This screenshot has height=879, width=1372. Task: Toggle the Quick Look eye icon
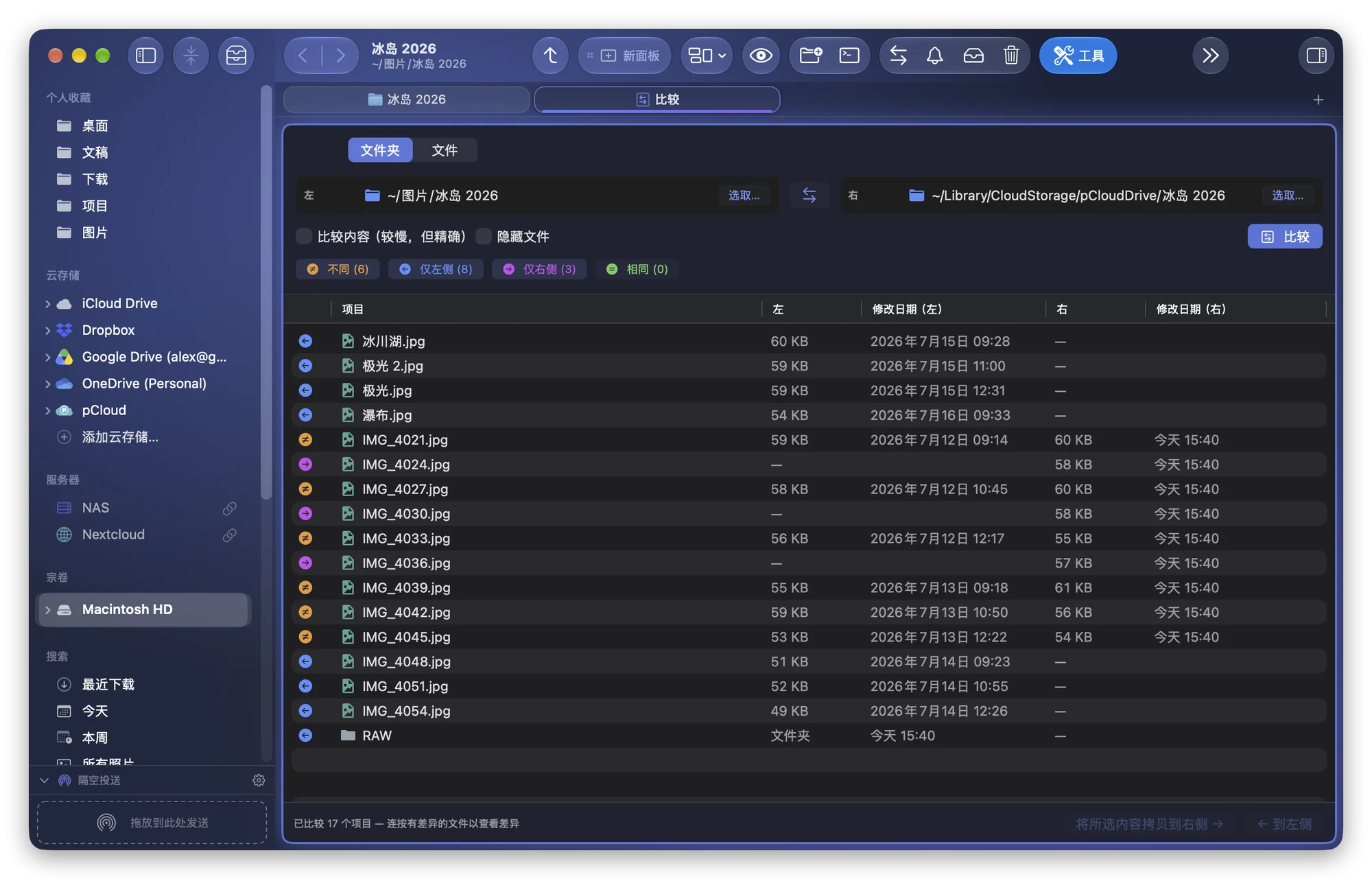coord(761,56)
